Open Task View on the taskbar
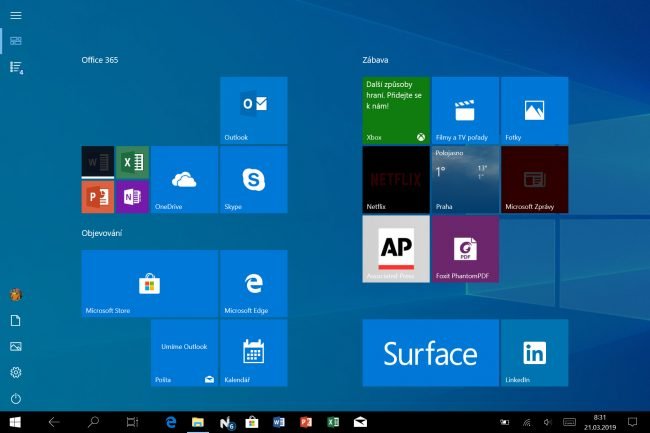650x433 pixels. 132,422
